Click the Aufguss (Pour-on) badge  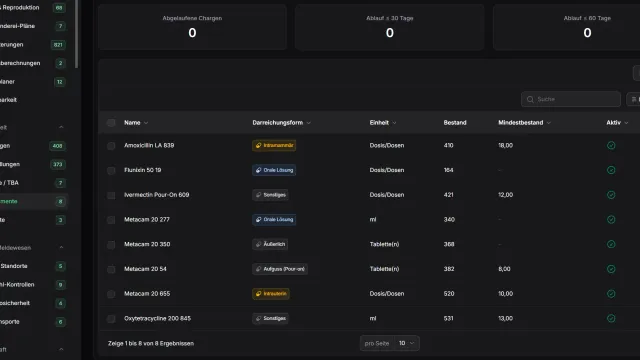280,269
